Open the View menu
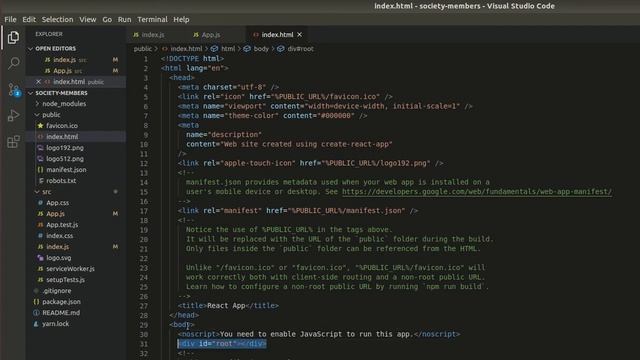Image resolution: width=640 pixels, height=360 pixels. (87, 20)
